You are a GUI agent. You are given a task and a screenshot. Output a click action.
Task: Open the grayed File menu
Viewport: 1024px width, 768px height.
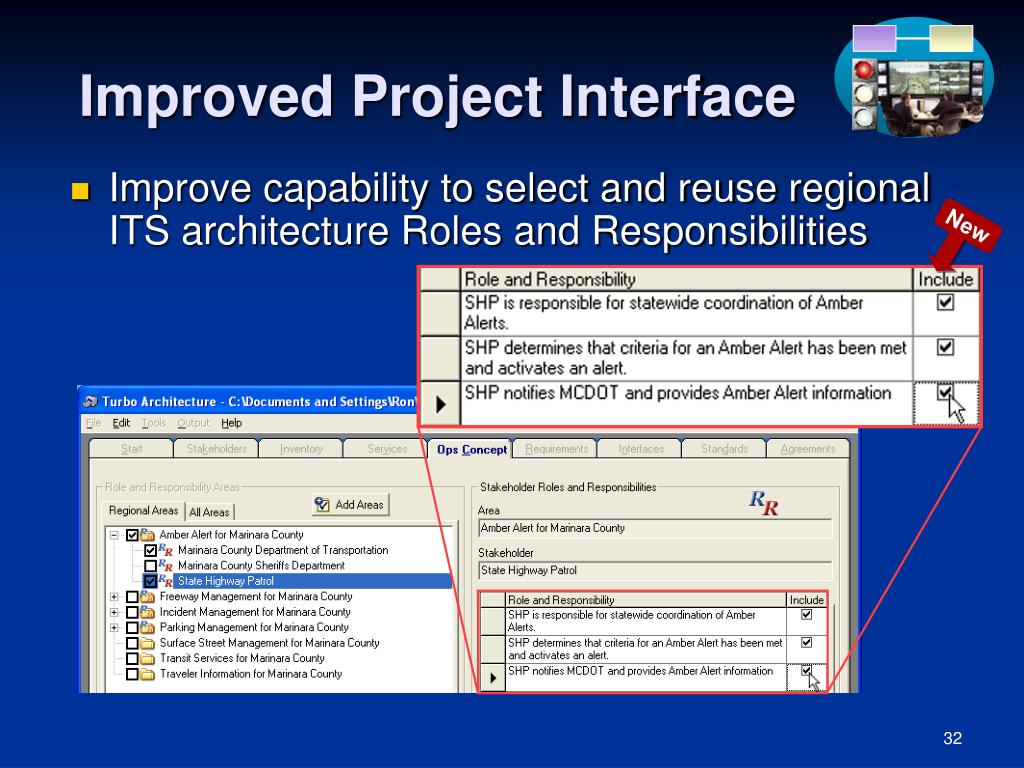(x=93, y=423)
